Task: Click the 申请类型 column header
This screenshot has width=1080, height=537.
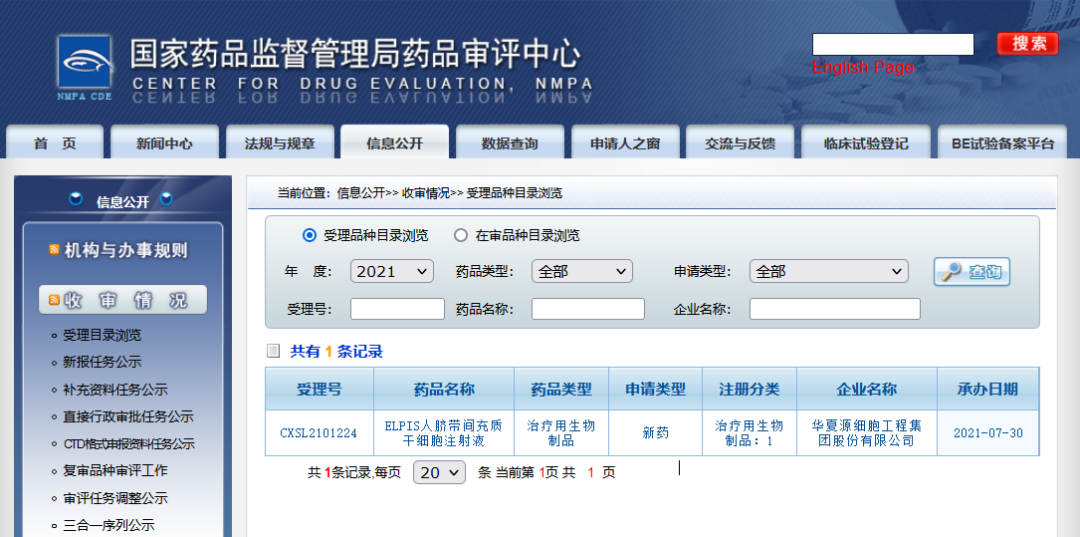Action: tap(656, 389)
